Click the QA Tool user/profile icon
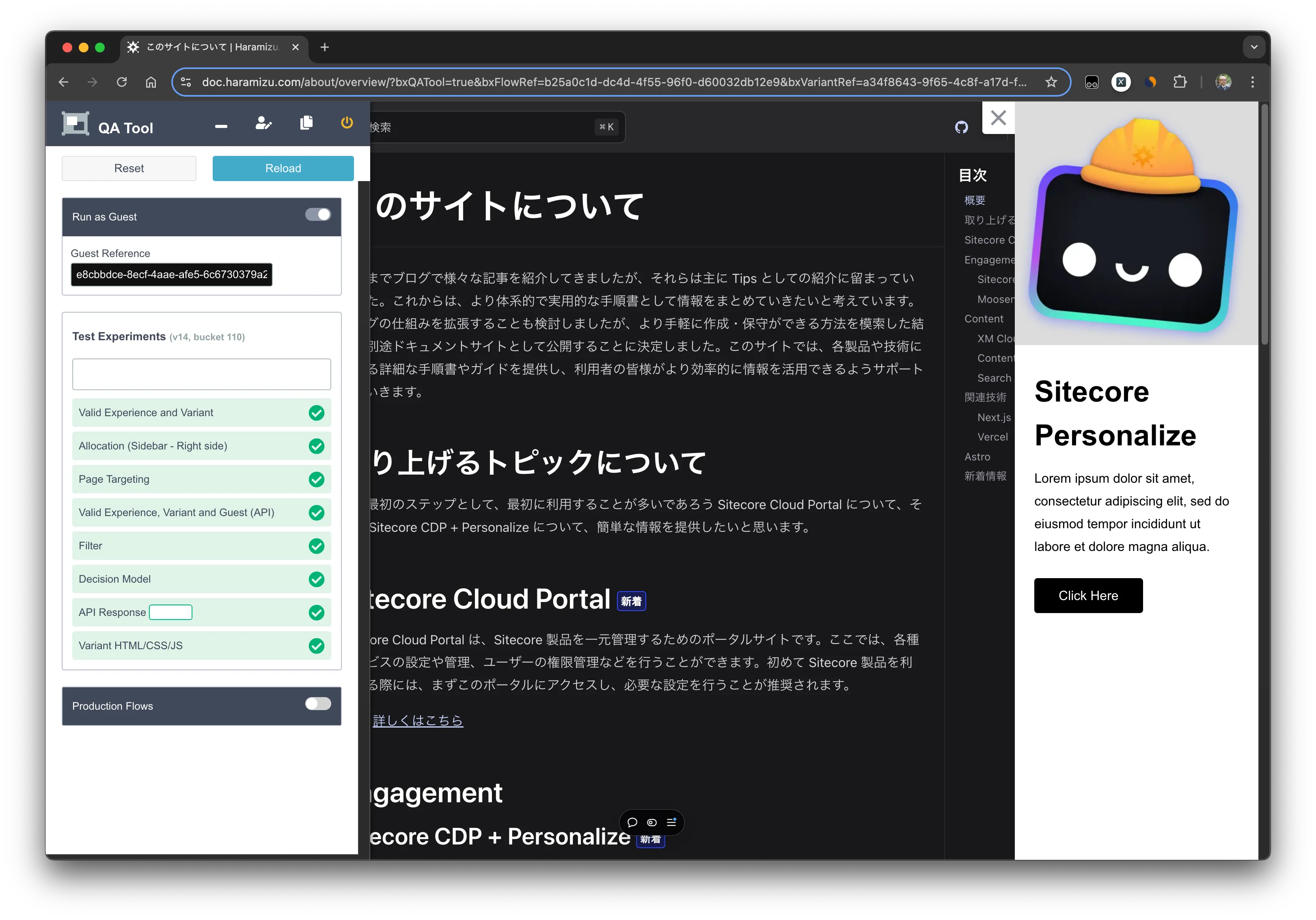This screenshot has width=1316, height=920. tap(263, 124)
